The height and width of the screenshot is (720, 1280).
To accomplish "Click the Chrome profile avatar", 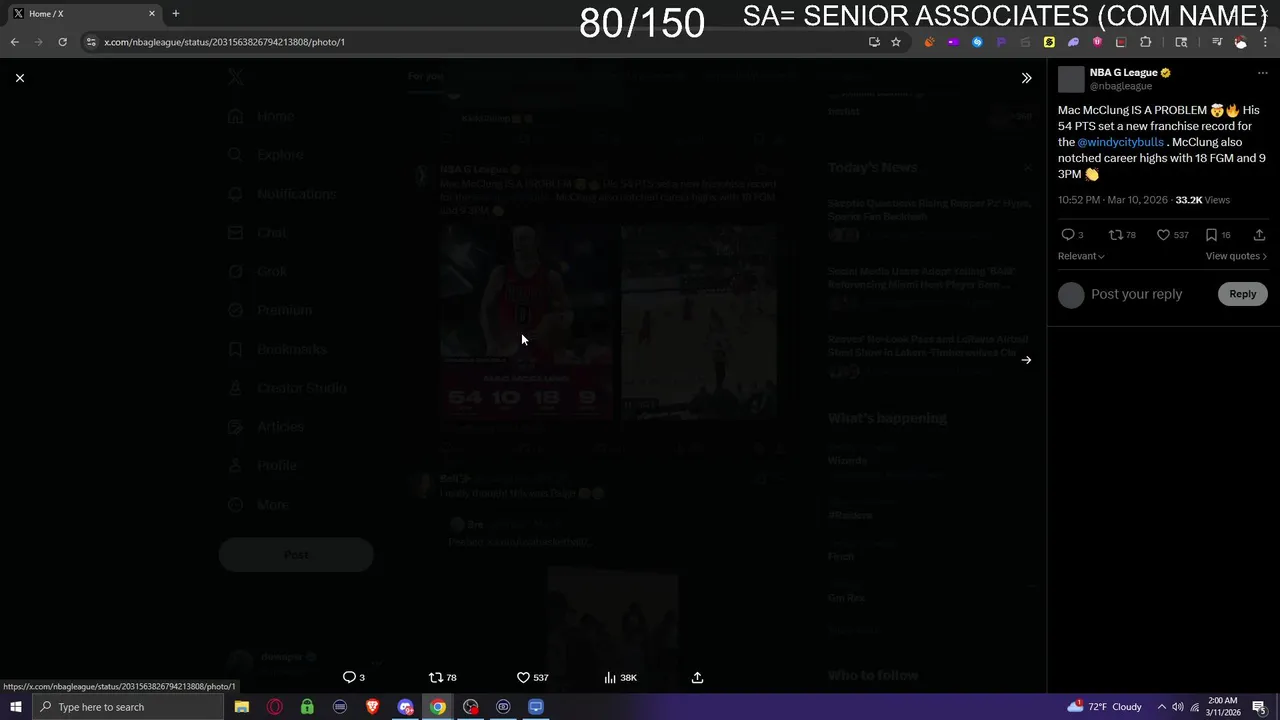I will (x=1240, y=42).
